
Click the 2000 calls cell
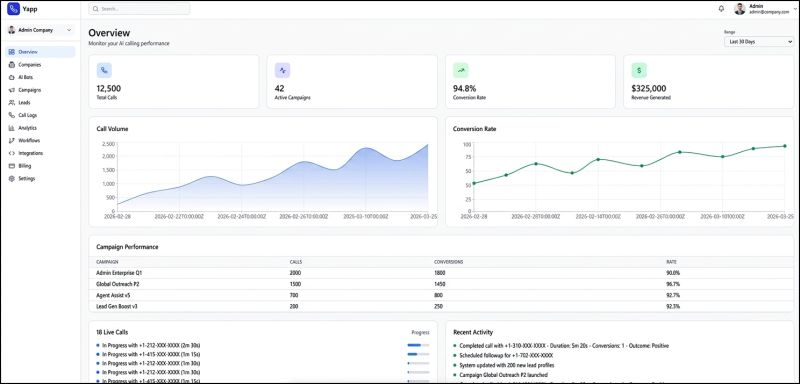click(x=295, y=273)
